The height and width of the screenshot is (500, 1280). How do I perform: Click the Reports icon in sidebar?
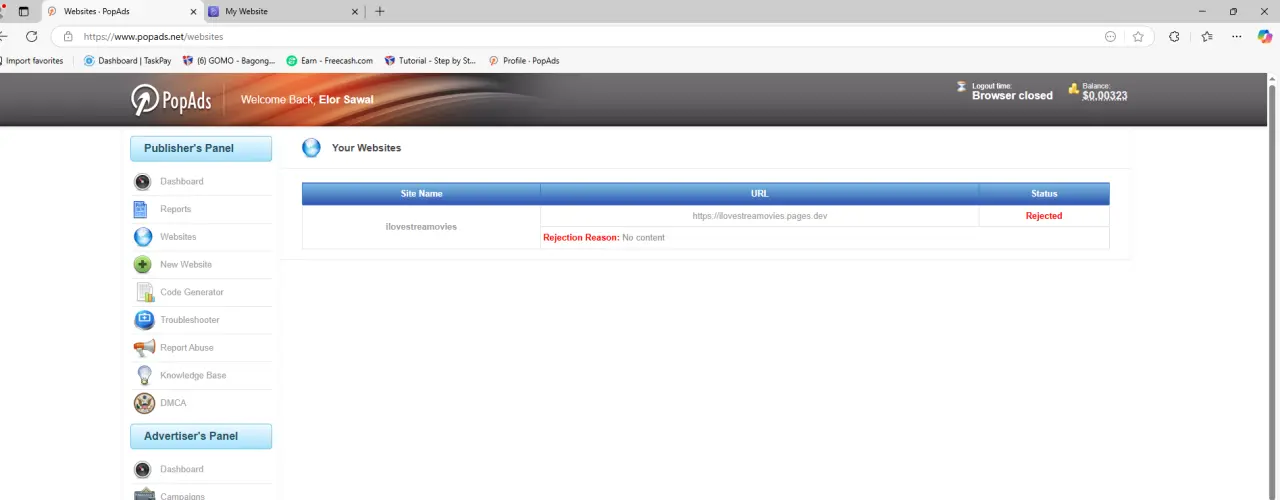click(141, 209)
